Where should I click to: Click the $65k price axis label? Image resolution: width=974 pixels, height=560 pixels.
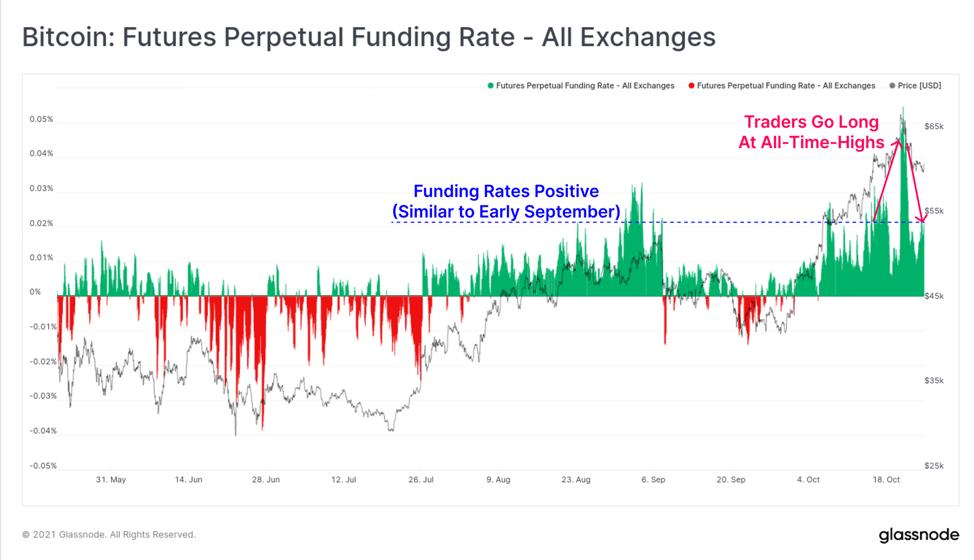[x=934, y=127]
